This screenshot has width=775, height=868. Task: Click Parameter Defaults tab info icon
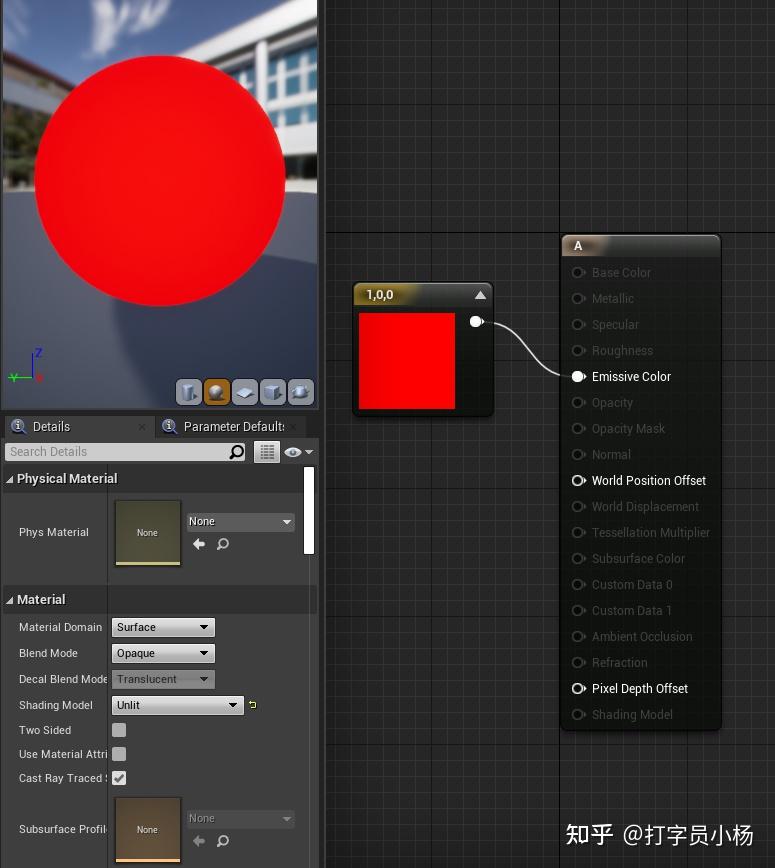[x=169, y=426]
